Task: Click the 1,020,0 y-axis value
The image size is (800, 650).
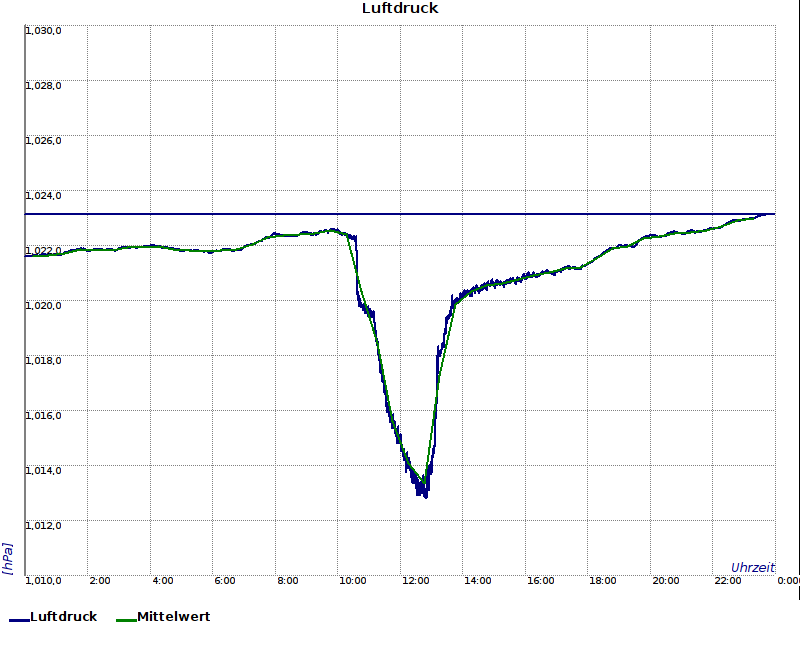Action: (43, 306)
